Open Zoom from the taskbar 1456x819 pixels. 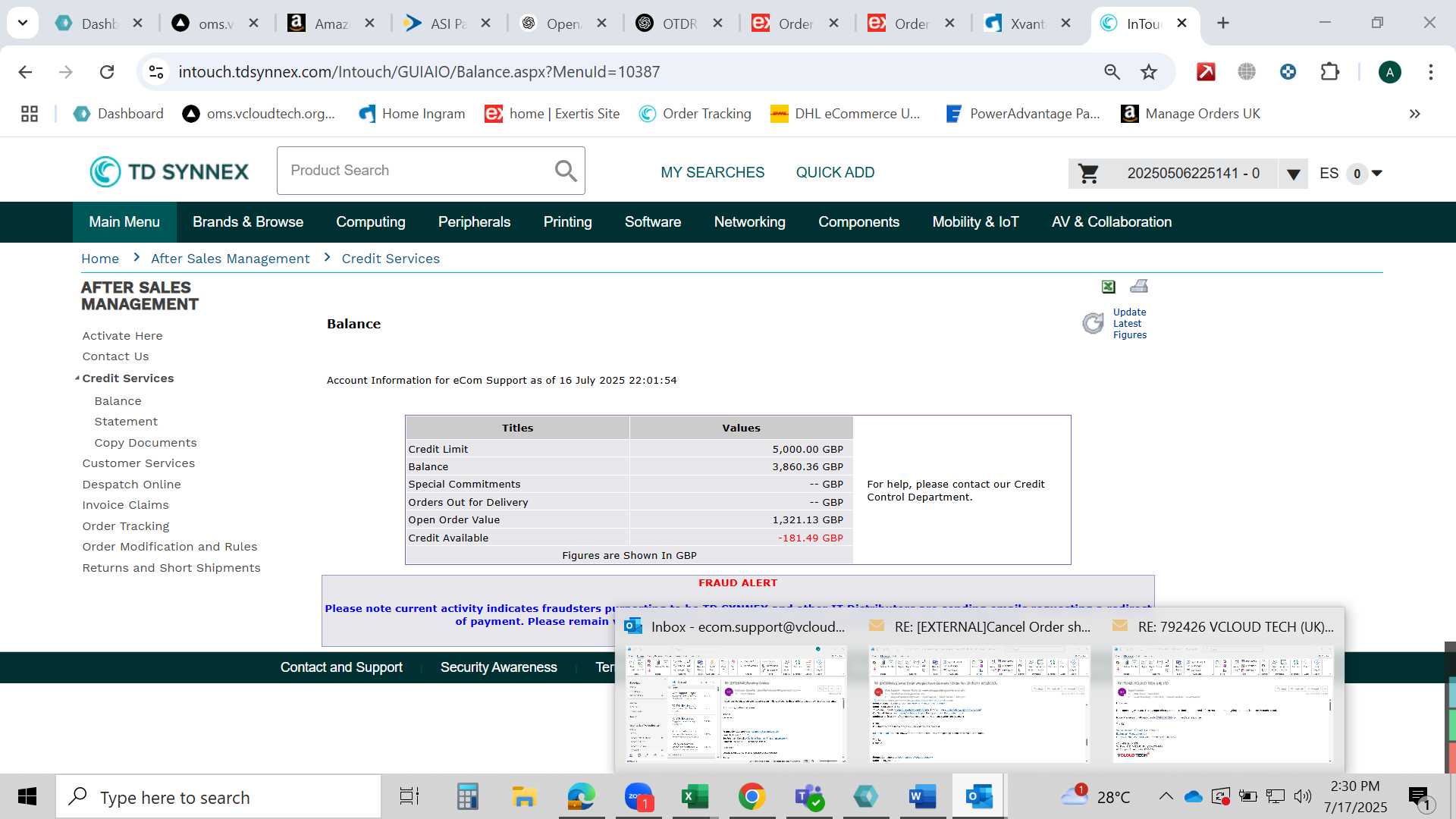(639, 796)
